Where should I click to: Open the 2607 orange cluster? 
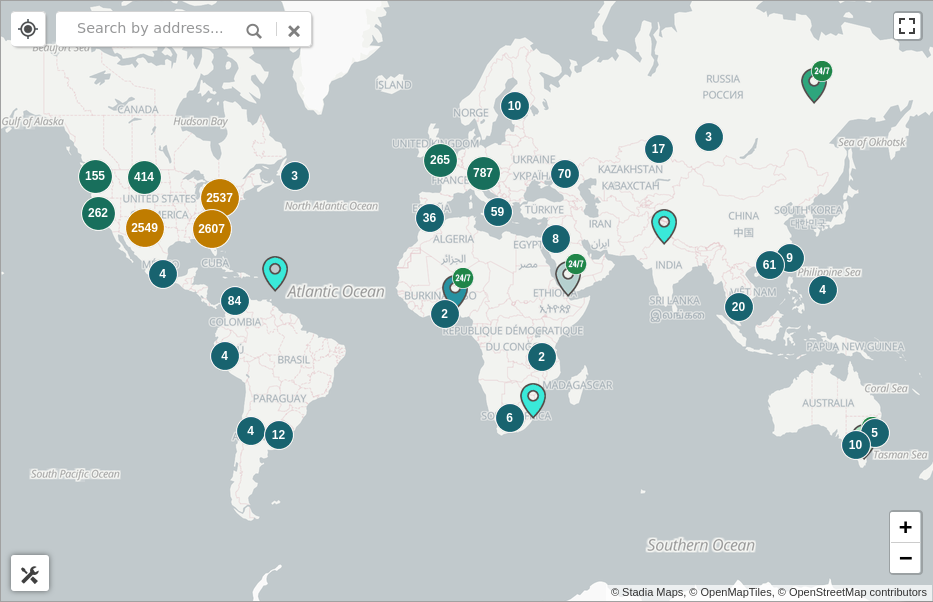click(x=212, y=229)
